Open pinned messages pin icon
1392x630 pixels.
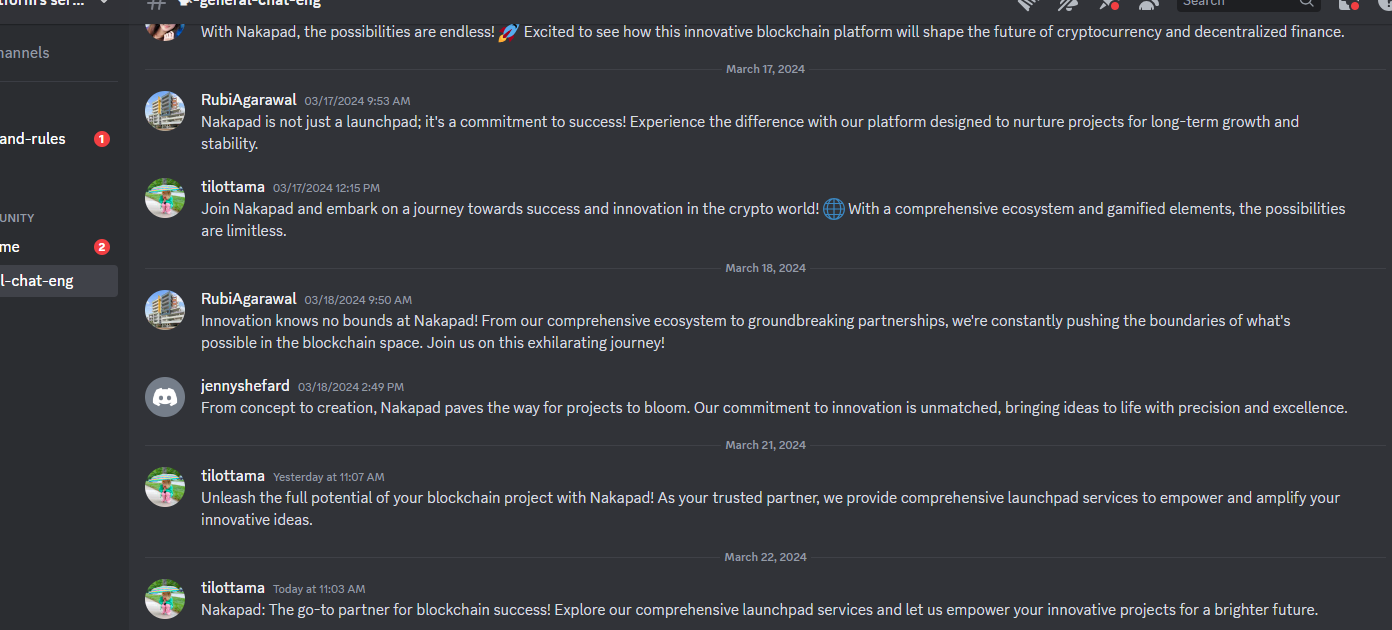coord(1108,3)
